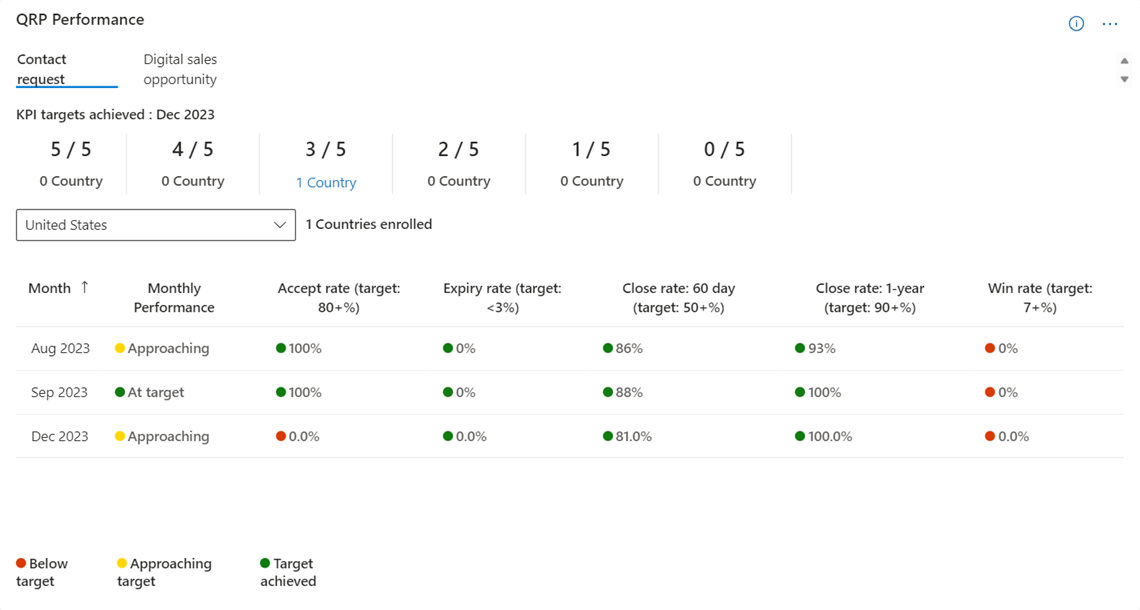The image size is (1140, 610).
Task: Click the info icon in the header
Action: click(x=1076, y=23)
